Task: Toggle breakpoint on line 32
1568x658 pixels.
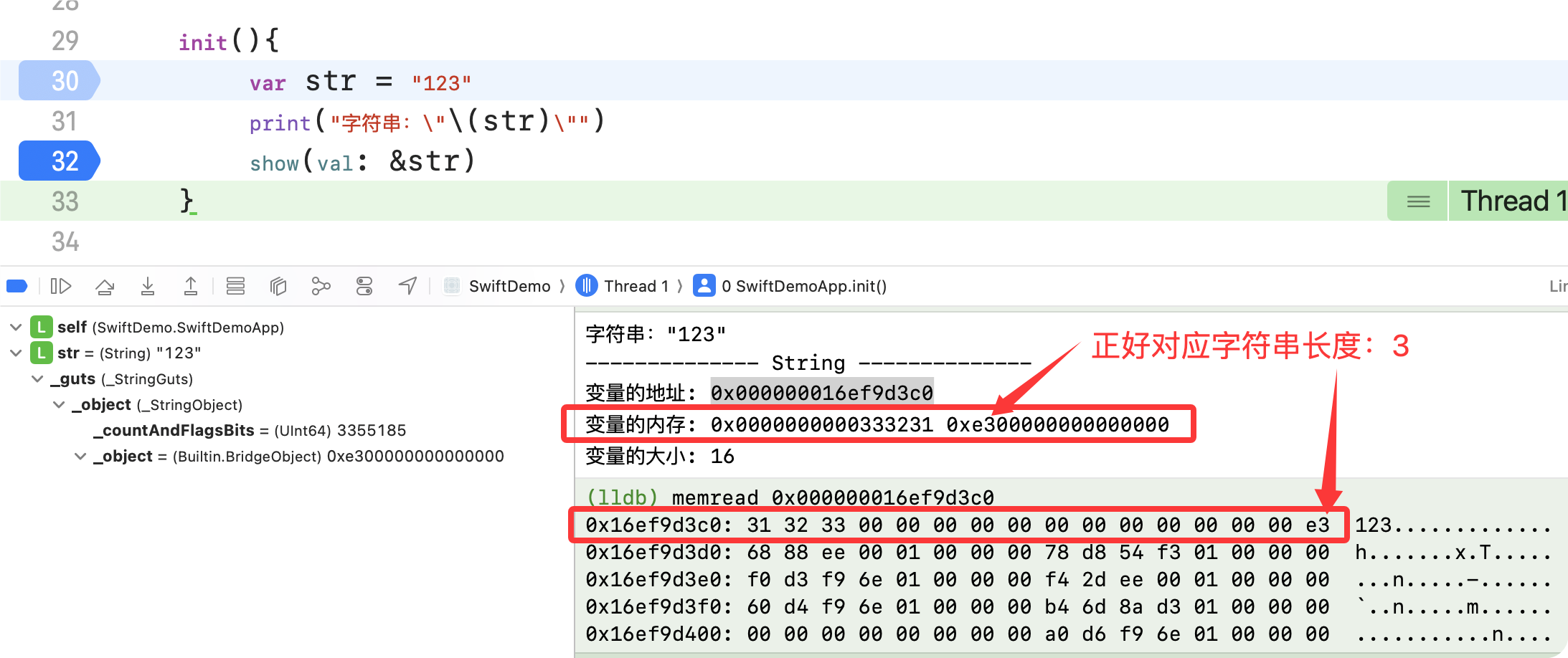Action: click(60, 161)
